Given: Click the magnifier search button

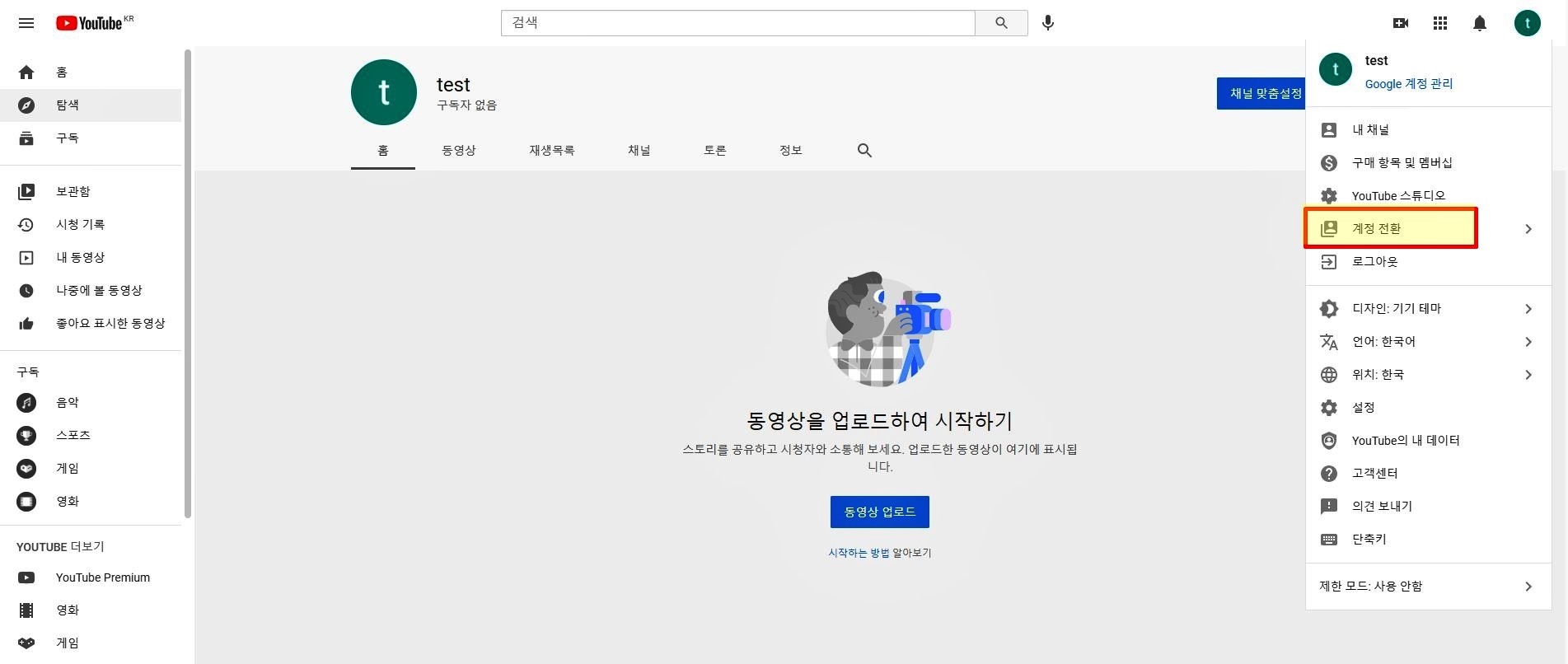Looking at the screenshot, I should (1001, 23).
